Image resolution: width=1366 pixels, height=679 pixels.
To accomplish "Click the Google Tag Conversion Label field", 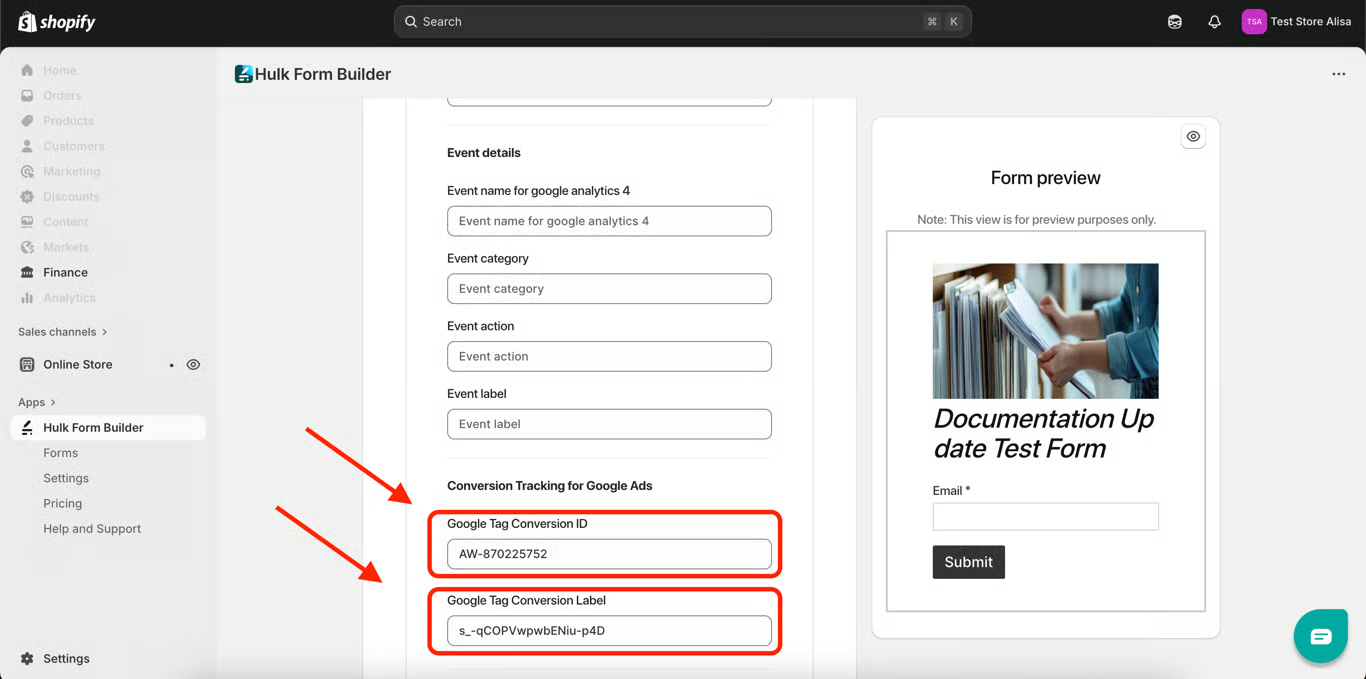I will click(609, 631).
